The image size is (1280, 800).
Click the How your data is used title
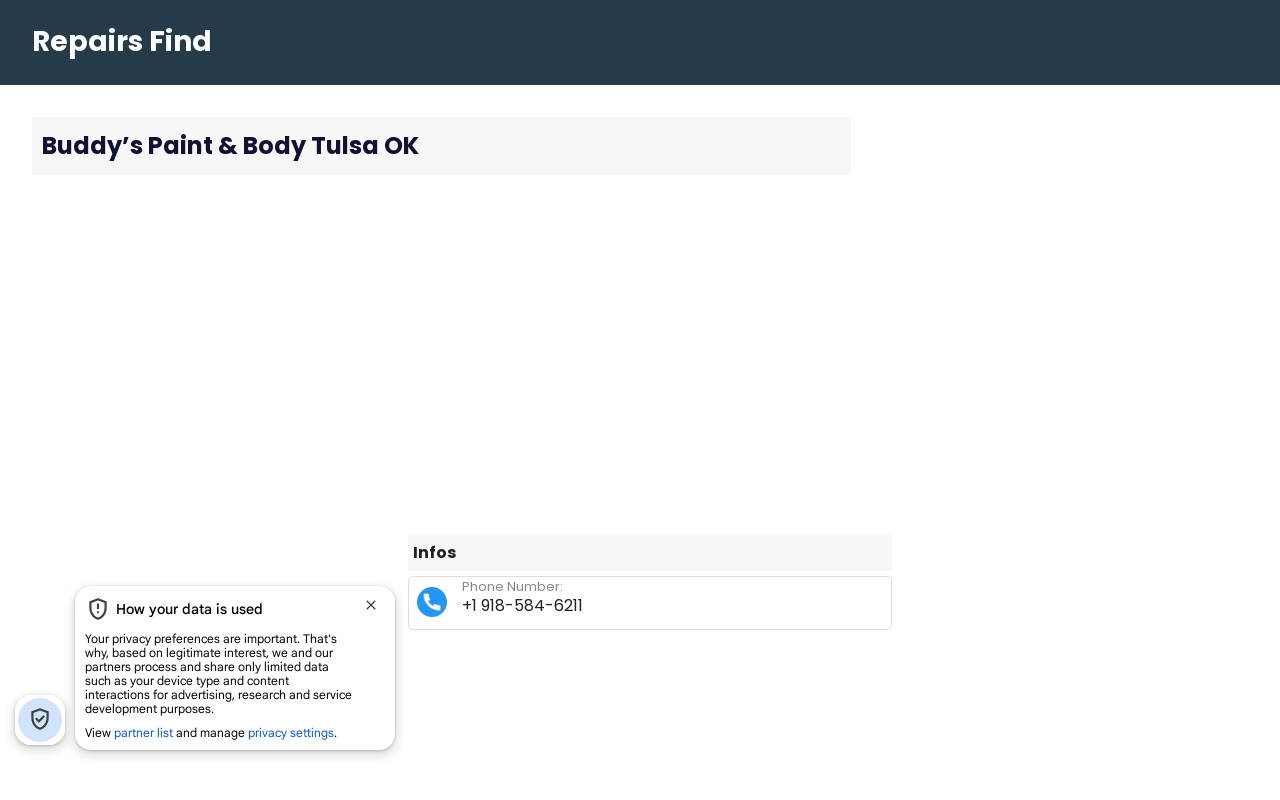coord(189,609)
